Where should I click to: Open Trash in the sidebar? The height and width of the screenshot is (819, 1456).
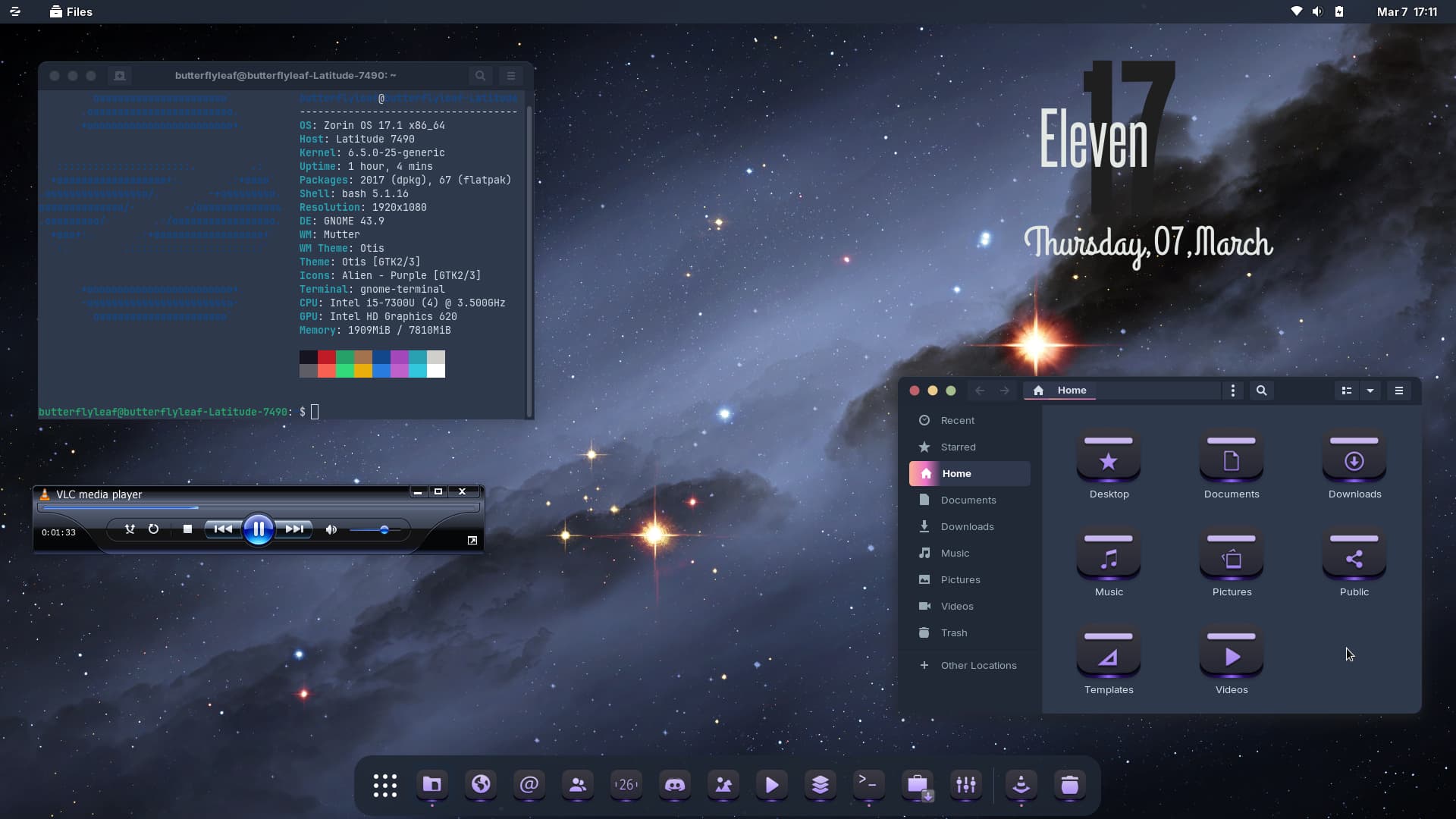[x=969, y=632]
